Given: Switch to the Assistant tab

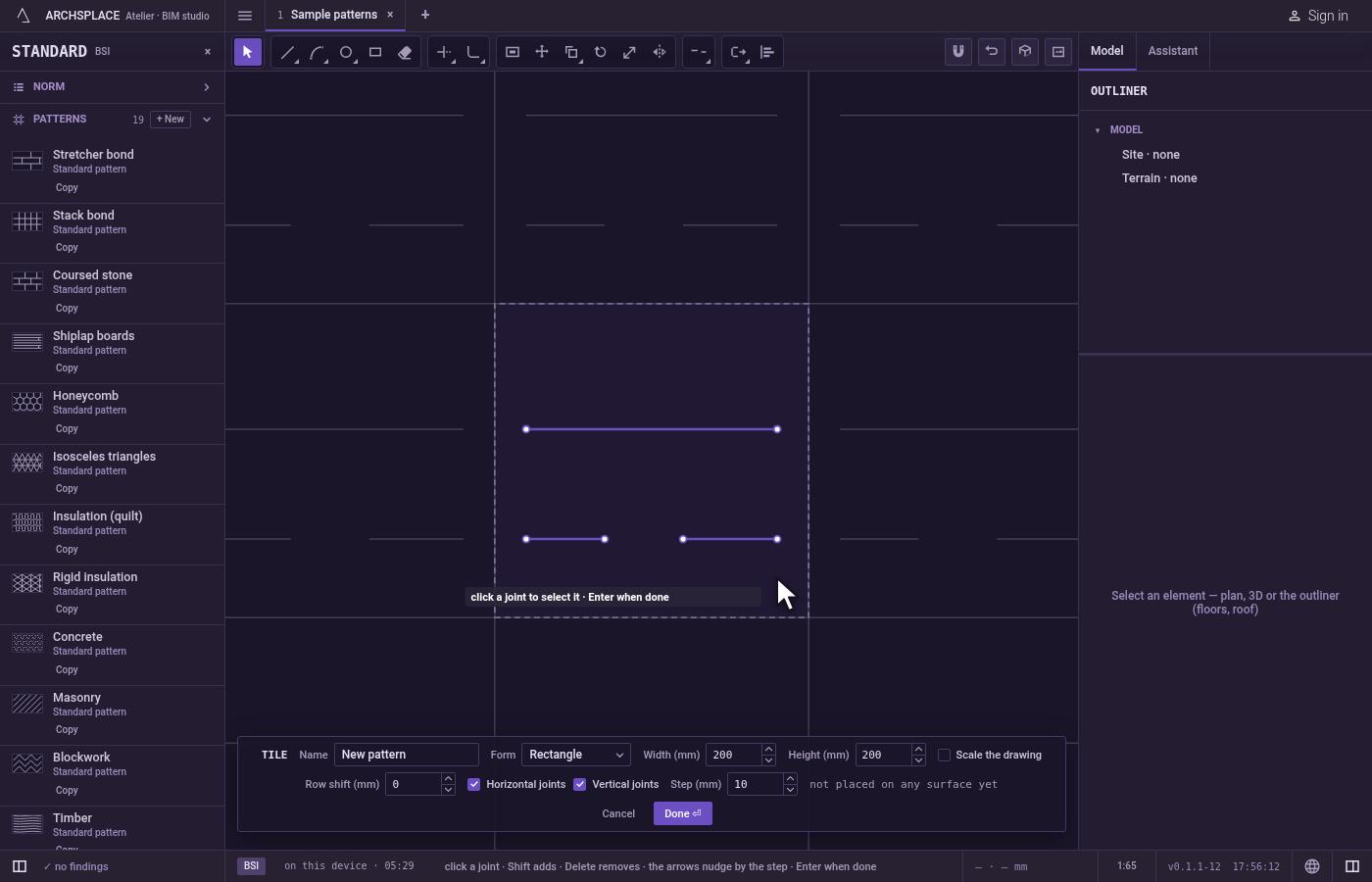Looking at the screenshot, I should (x=1173, y=51).
